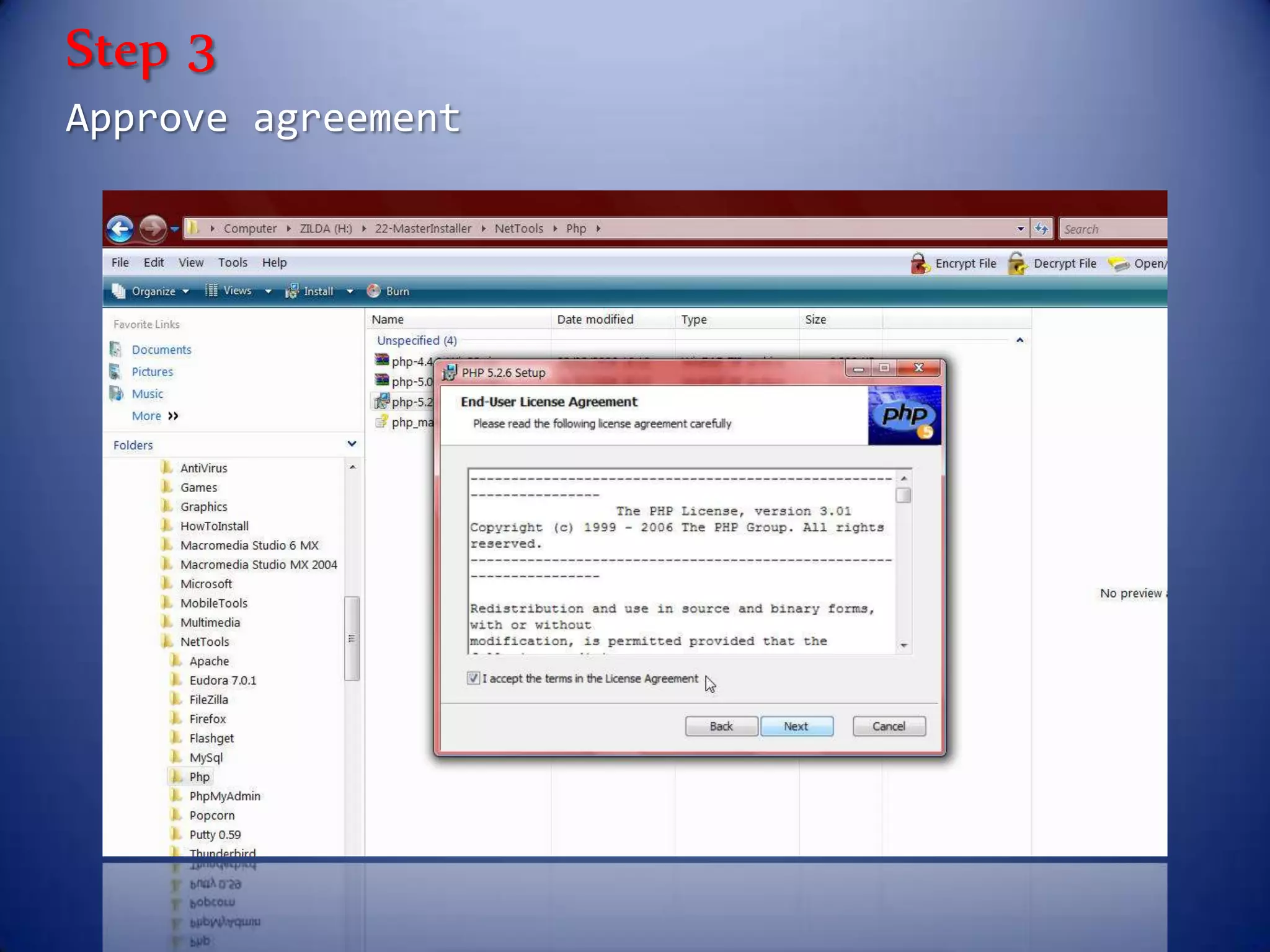Click the Organize toolbar icon
The height and width of the screenshot is (952, 1270).
point(118,291)
